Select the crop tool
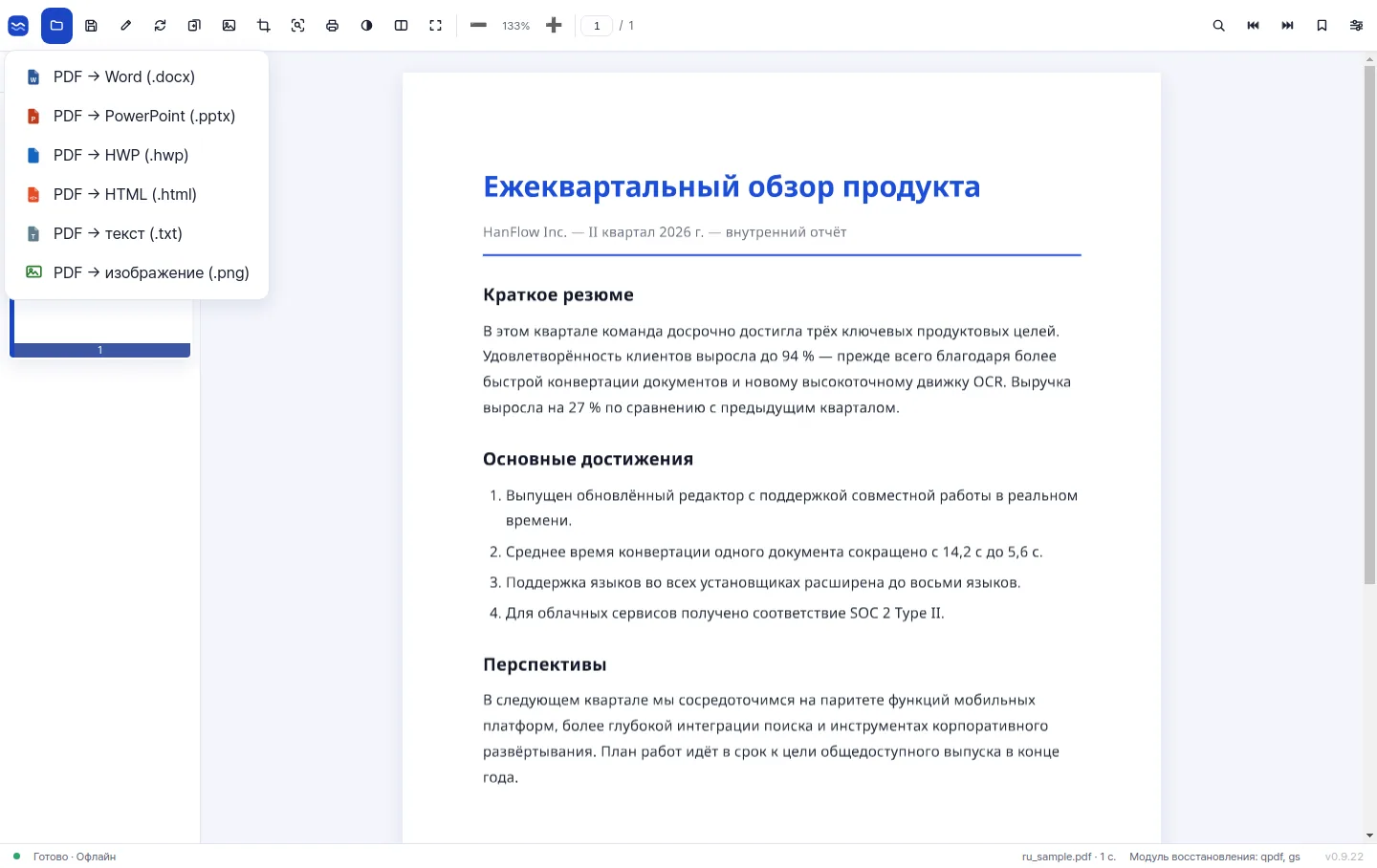 (x=263, y=26)
